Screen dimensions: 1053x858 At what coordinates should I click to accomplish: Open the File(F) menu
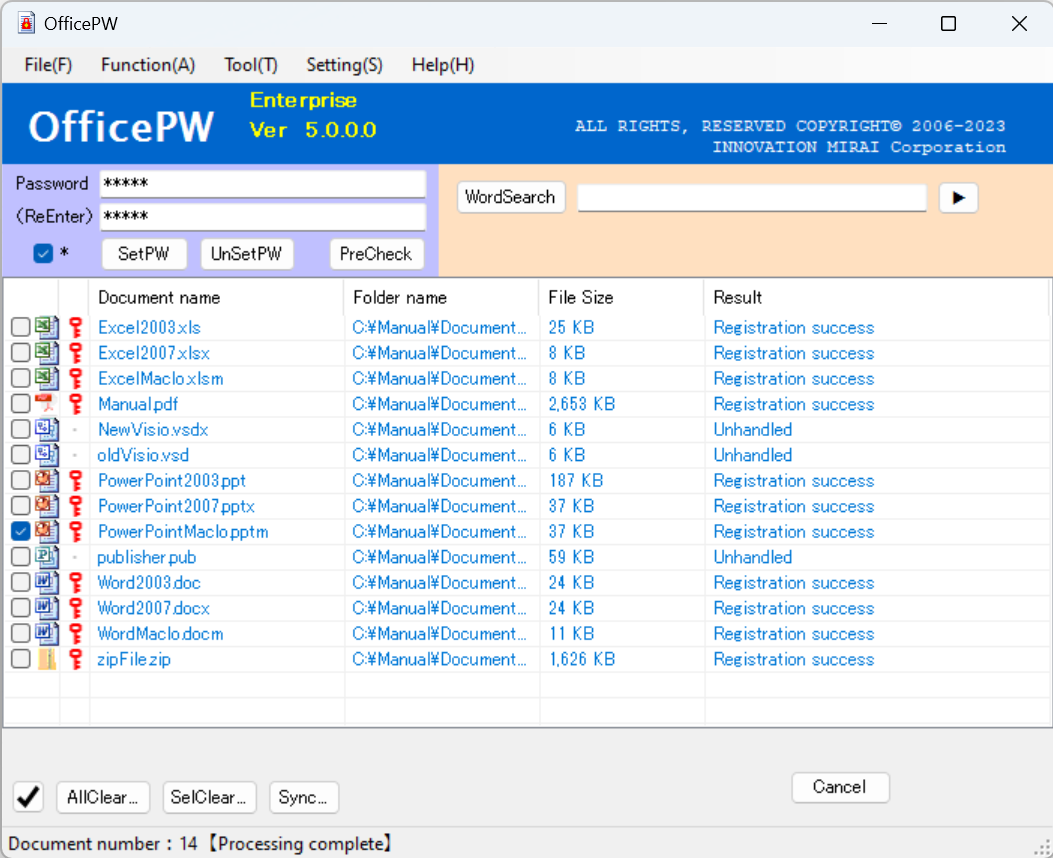click(x=48, y=65)
